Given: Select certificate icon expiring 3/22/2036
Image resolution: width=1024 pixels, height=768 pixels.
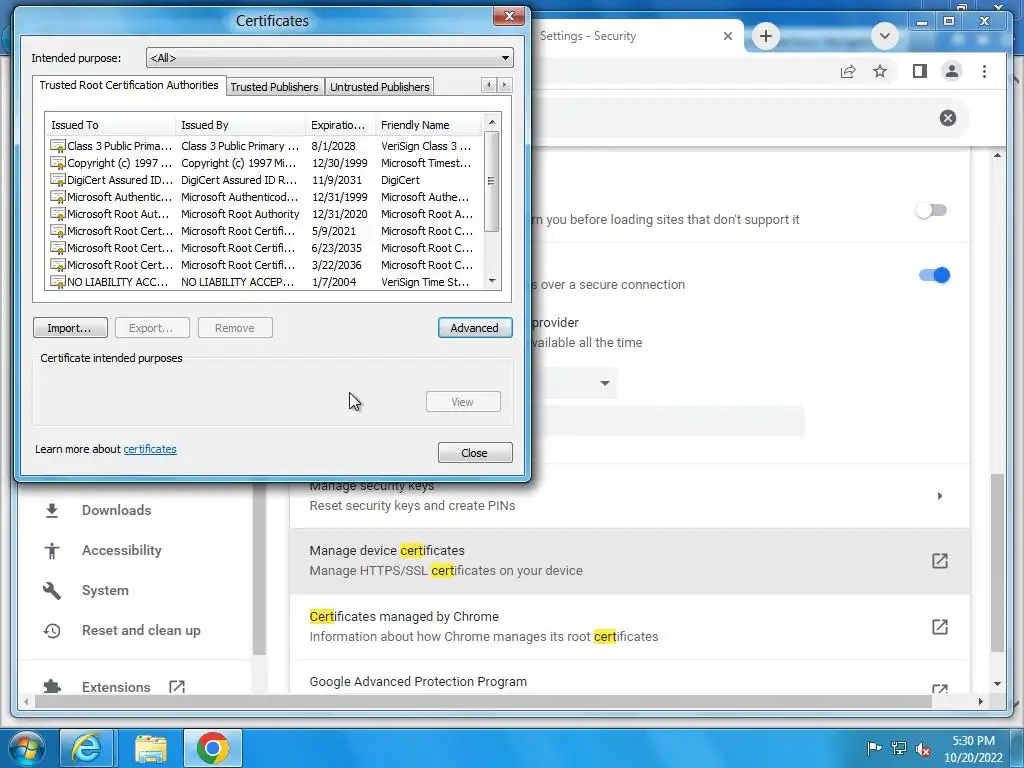Looking at the screenshot, I should [57, 264].
